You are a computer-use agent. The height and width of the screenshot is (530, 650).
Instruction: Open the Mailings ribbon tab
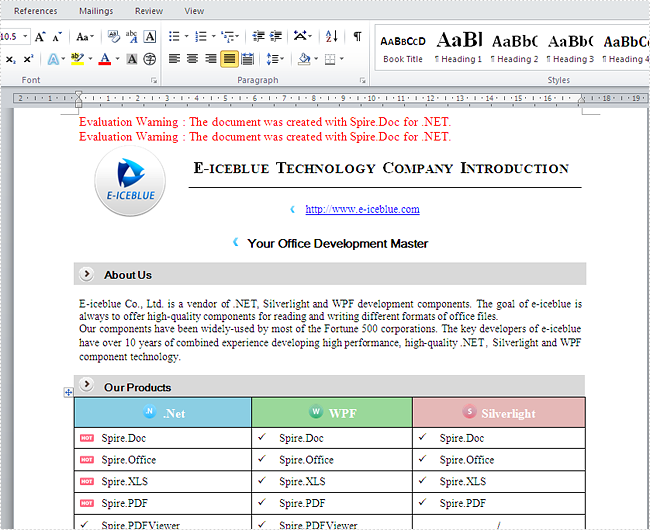(x=96, y=11)
